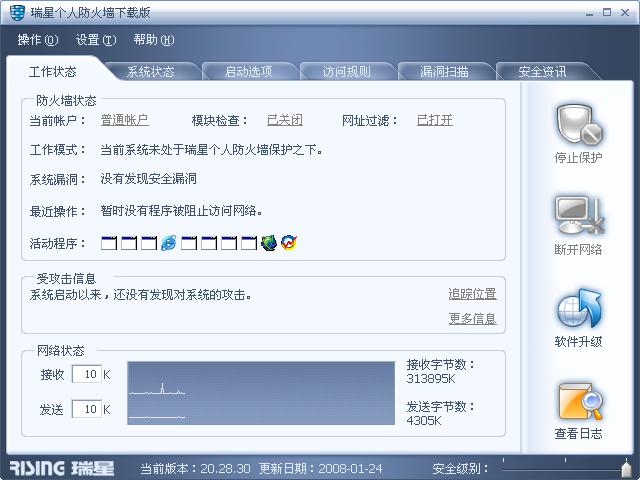Image resolution: width=640 pixels, height=480 pixels.
Task: Select window icon just left of green globe
Action: tap(249, 243)
